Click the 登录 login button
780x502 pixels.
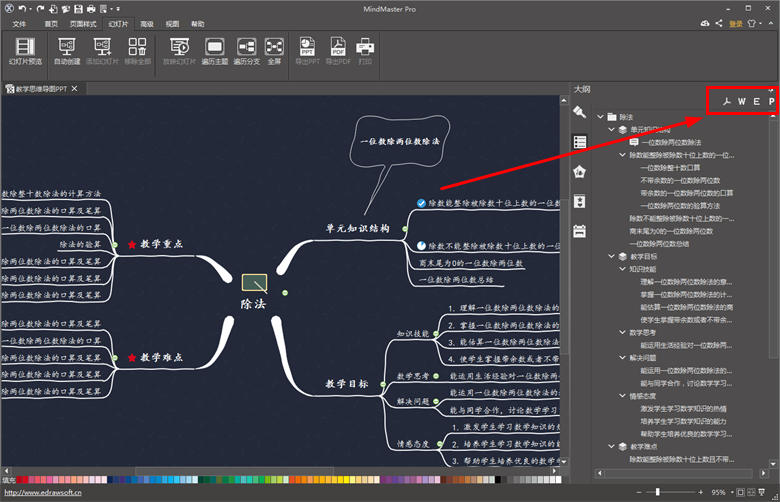click(736, 24)
